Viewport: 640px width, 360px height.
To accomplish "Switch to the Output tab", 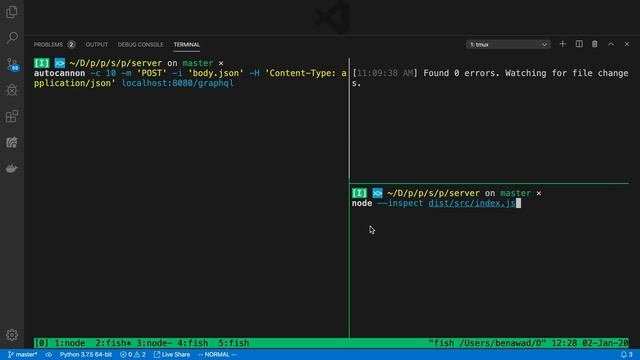I will [x=97, y=44].
